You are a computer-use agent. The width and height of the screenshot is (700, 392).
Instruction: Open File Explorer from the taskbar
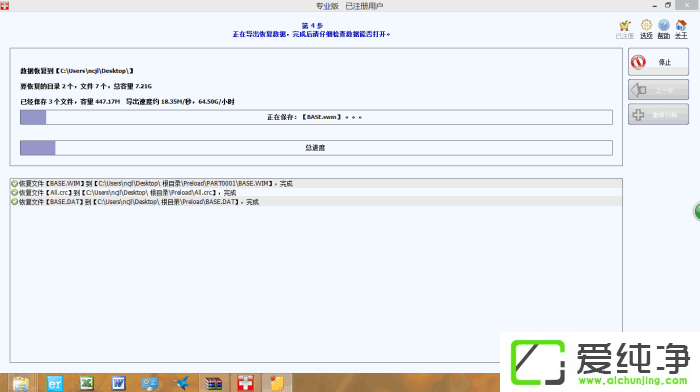pyautogui.click(x=21, y=383)
